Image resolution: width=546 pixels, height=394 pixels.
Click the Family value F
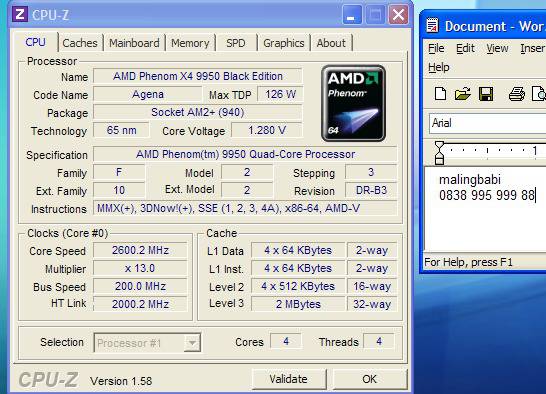[x=119, y=172]
